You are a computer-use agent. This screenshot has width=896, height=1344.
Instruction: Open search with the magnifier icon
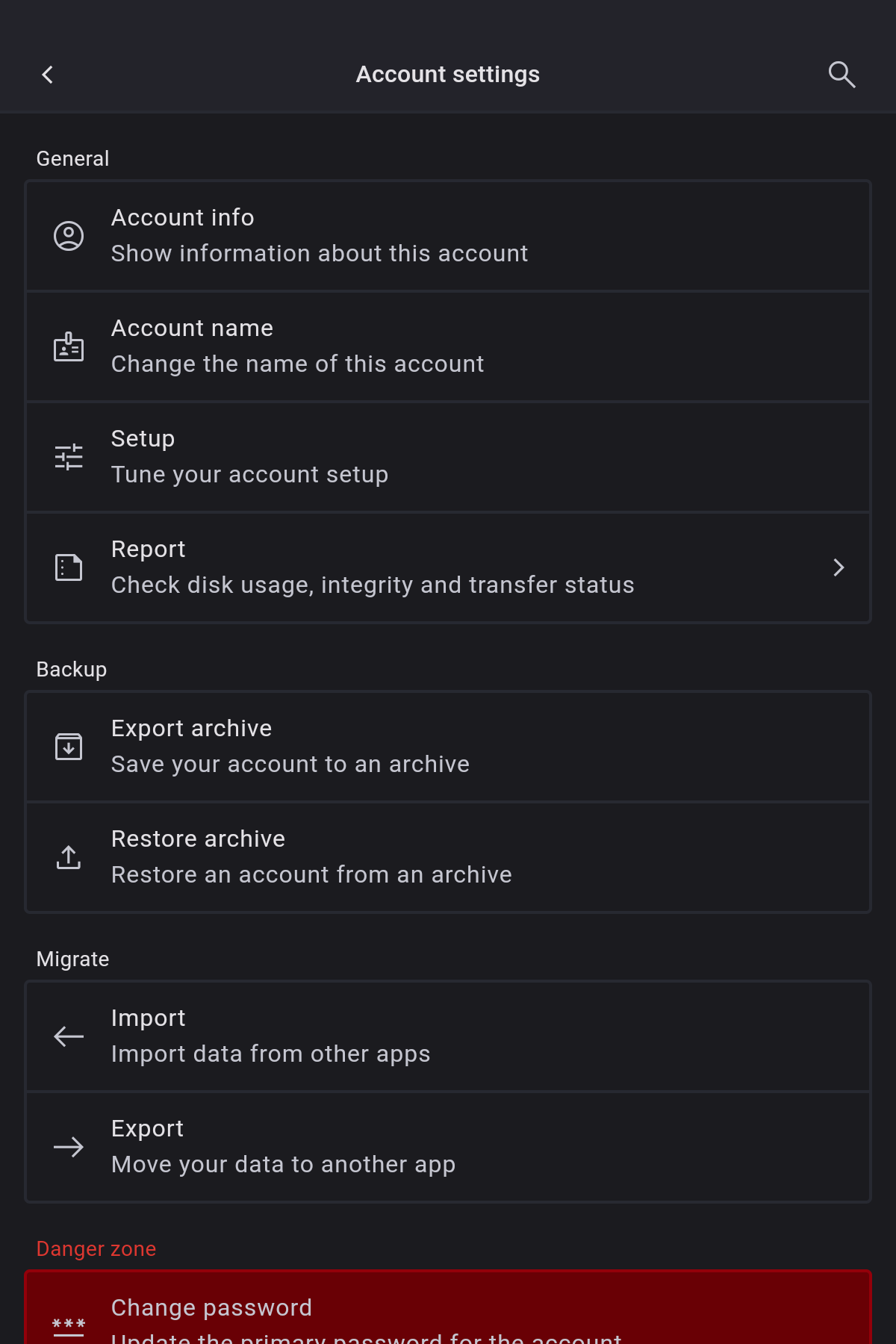(841, 75)
